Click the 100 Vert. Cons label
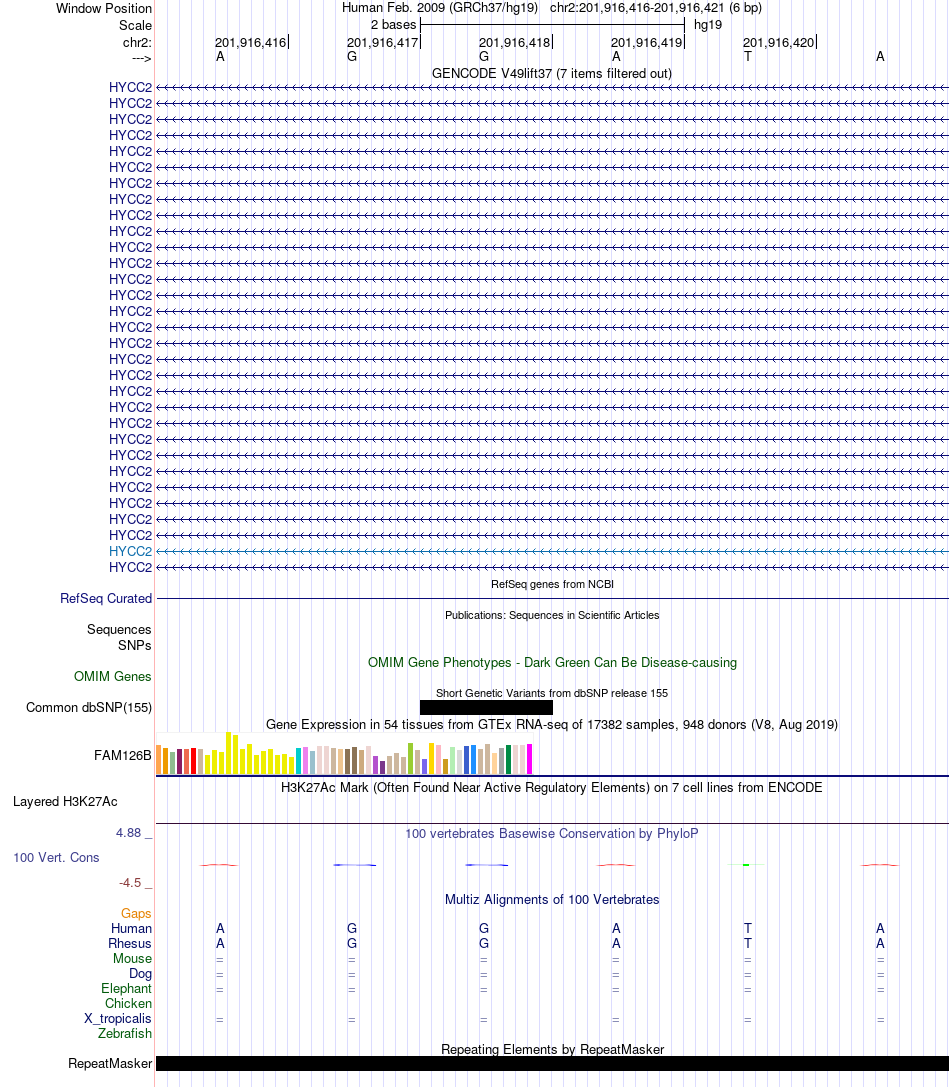950x1087 pixels. click(x=56, y=858)
